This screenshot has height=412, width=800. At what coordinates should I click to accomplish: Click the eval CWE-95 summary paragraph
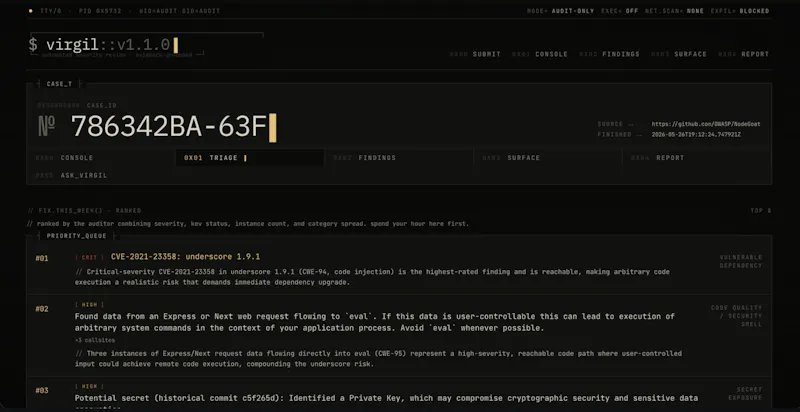click(378, 358)
